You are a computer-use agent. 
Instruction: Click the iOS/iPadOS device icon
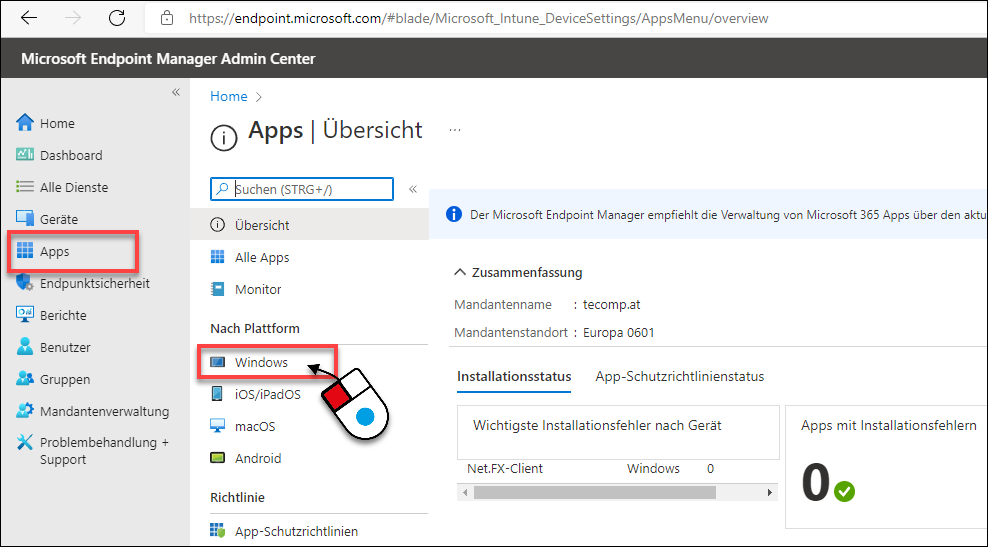tap(217, 394)
